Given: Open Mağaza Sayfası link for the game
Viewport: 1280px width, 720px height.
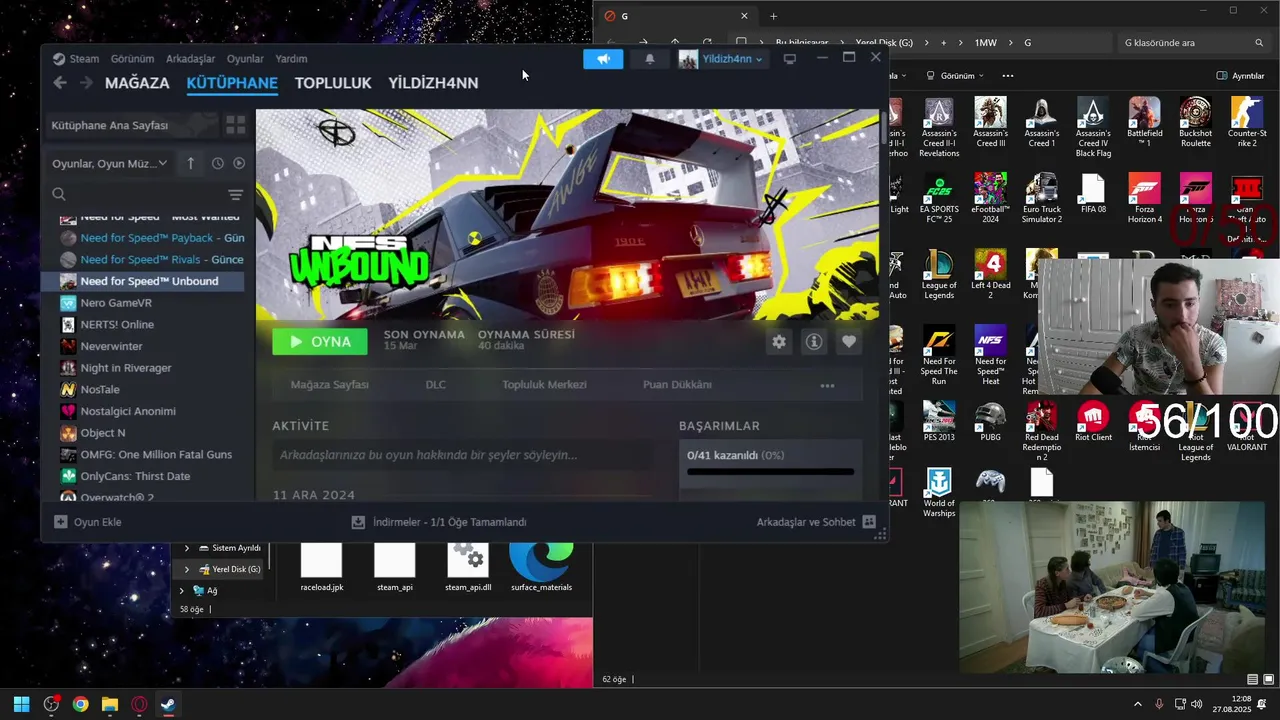Looking at the screenshot, I should (329, 385).
